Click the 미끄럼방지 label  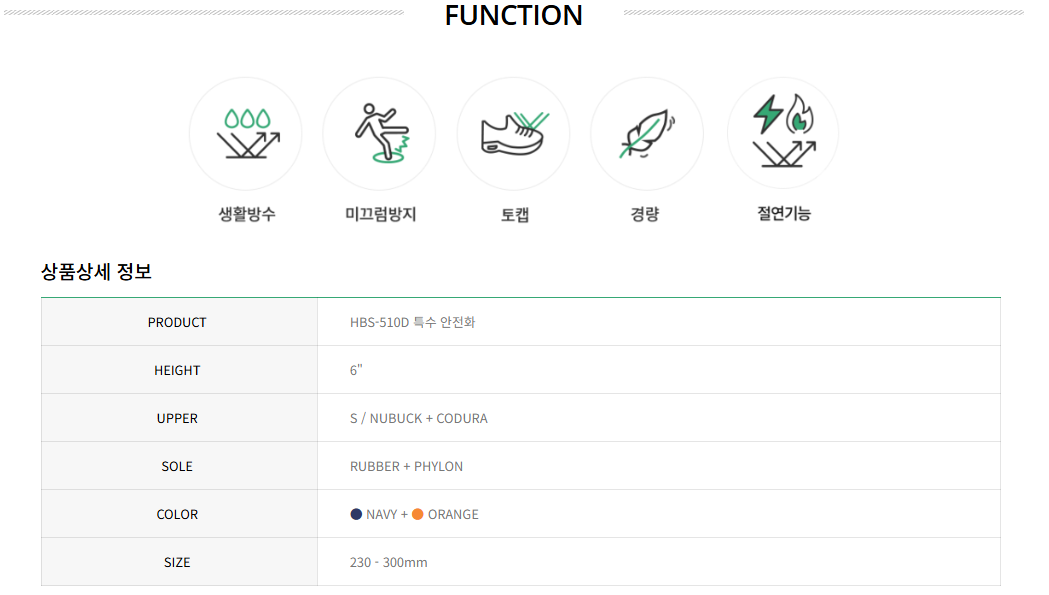pyautogui.click(x=381, y=214)
